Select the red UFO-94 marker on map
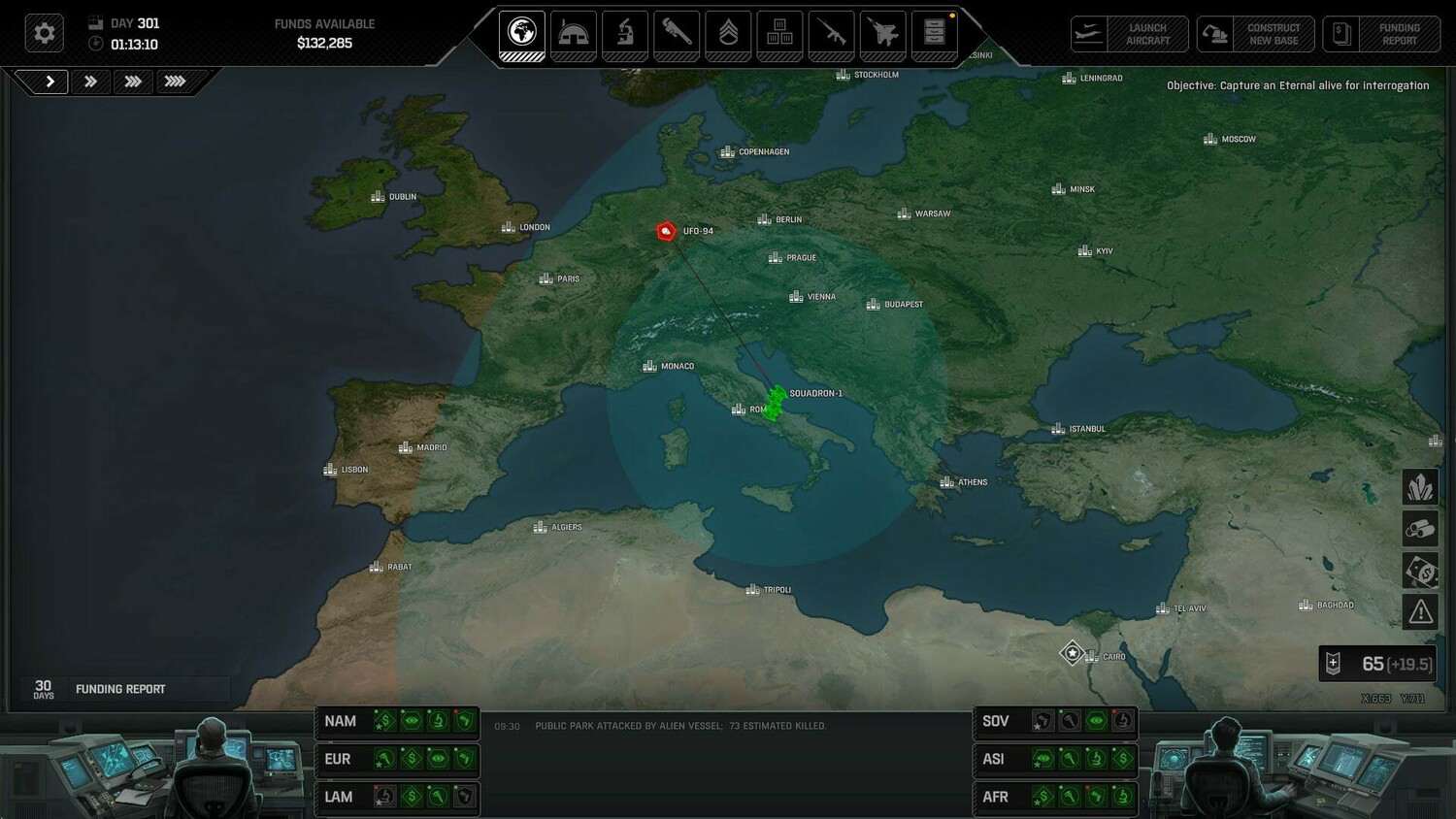 pos(666,231)
